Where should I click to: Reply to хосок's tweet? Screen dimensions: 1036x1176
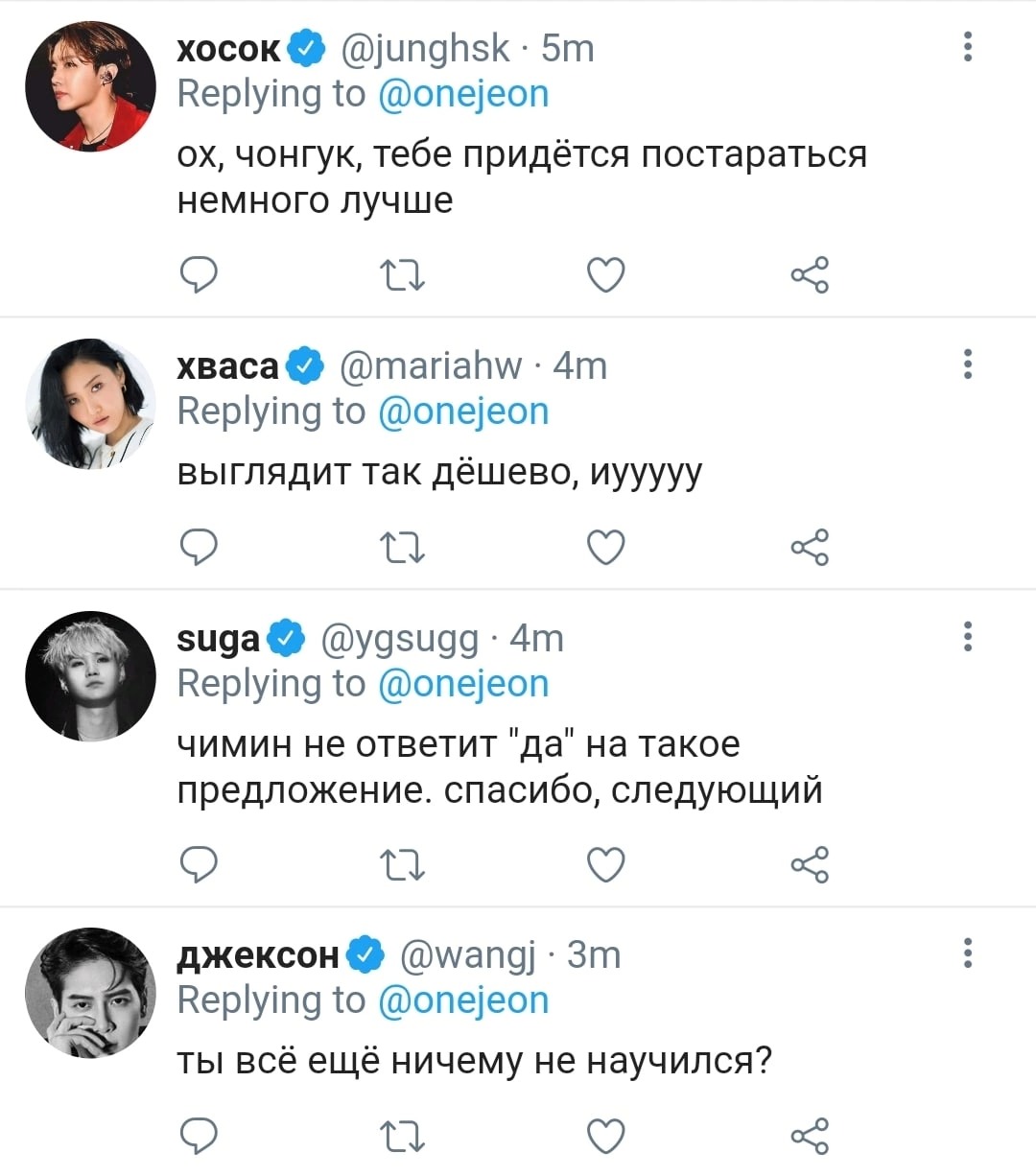pos(199,275)
